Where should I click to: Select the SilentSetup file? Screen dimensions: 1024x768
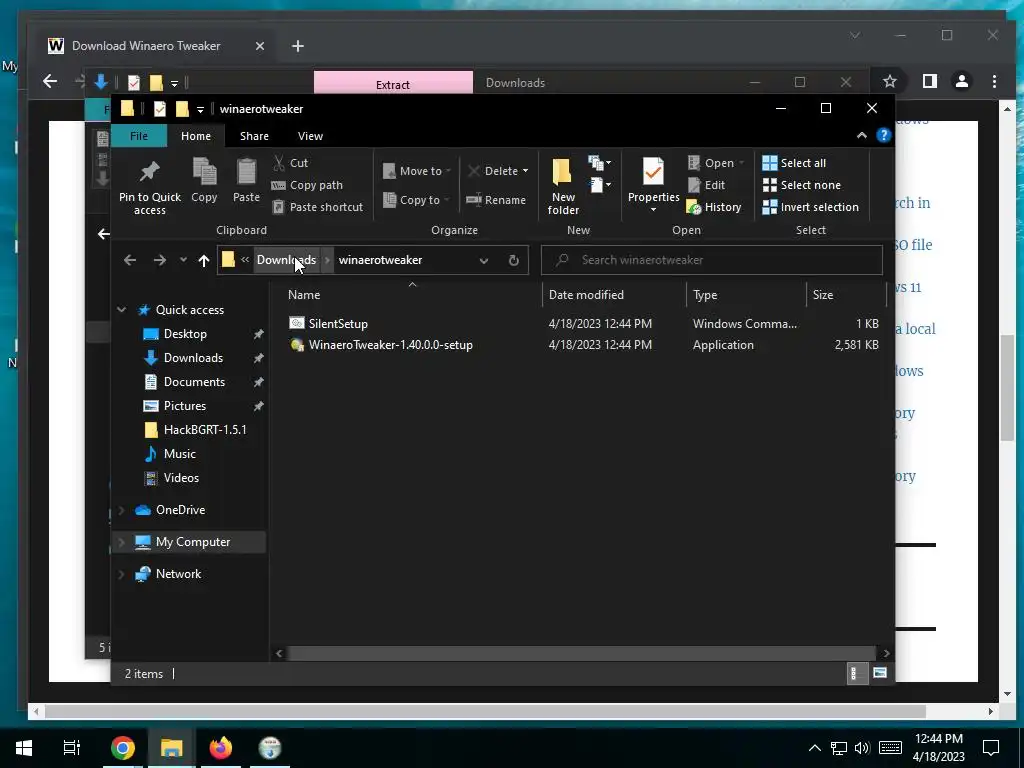pyautogui.click(x=328, y=323)
